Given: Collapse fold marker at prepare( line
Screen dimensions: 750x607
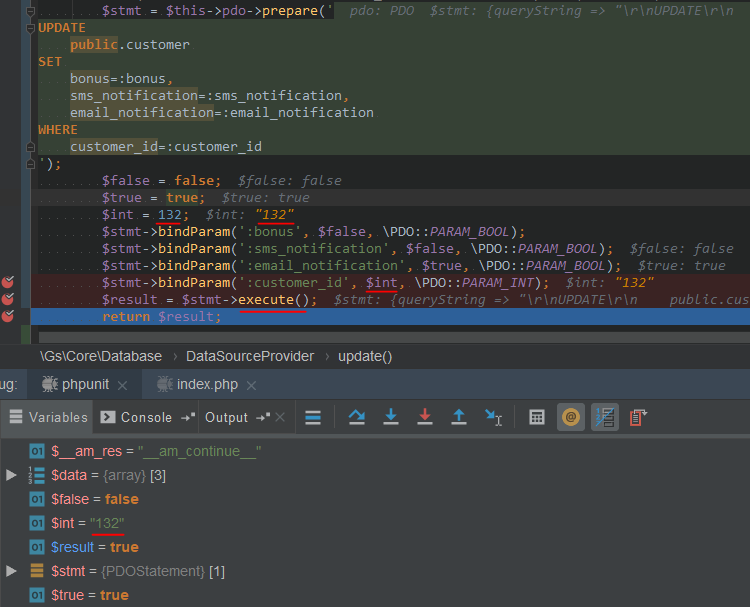Looking at the screenshot, I should [x=30, y=11].
